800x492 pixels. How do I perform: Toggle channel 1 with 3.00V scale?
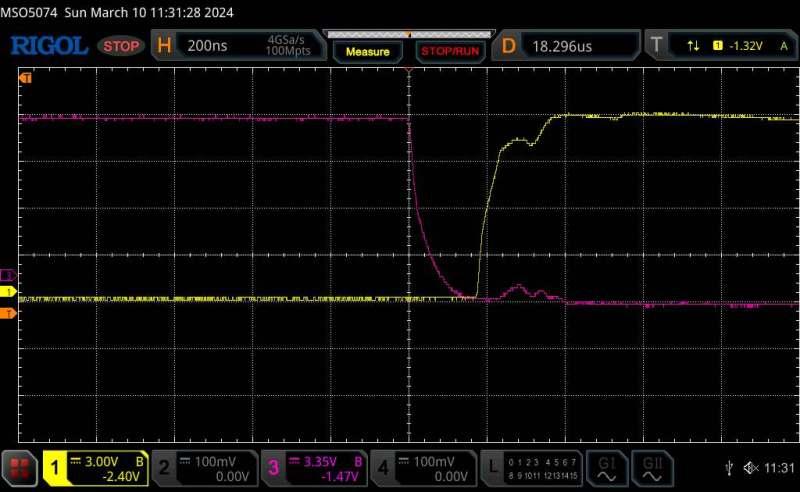click(95, 467)
